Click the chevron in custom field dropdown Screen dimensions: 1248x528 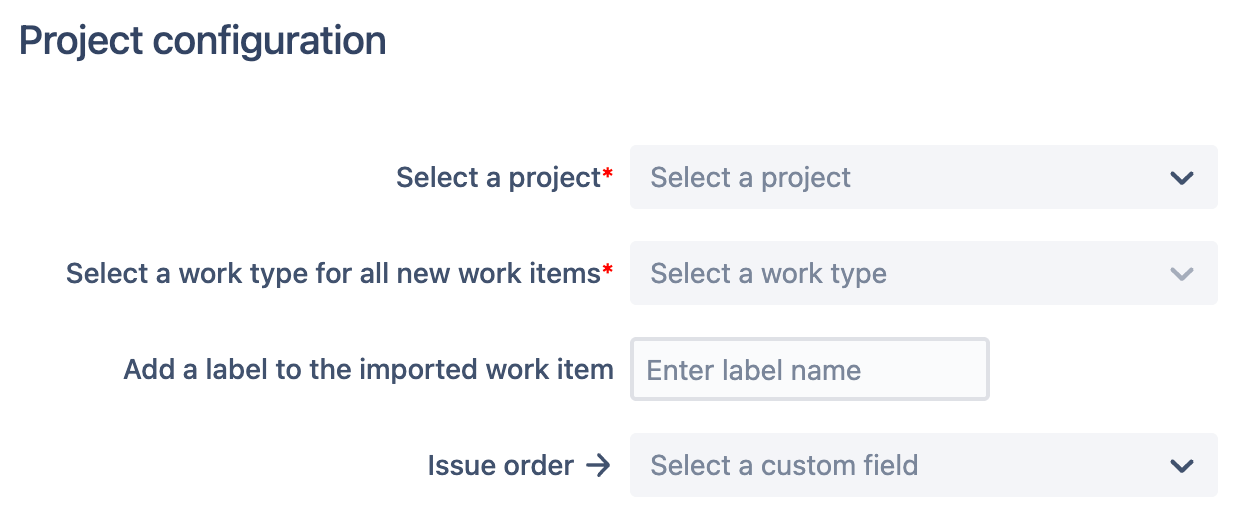point(1181,466)
